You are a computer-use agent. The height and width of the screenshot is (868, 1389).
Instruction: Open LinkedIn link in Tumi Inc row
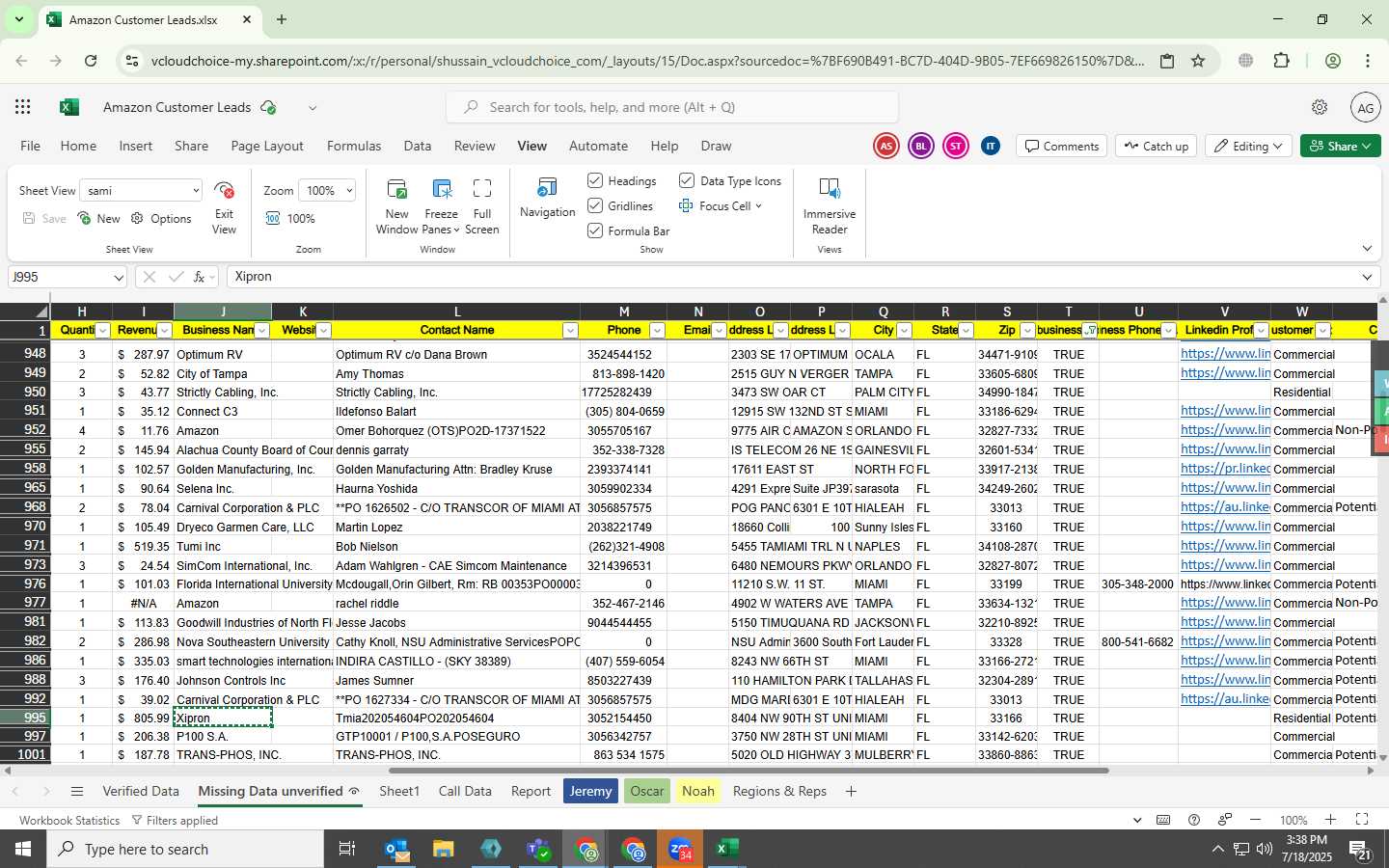coord(1225,546)
